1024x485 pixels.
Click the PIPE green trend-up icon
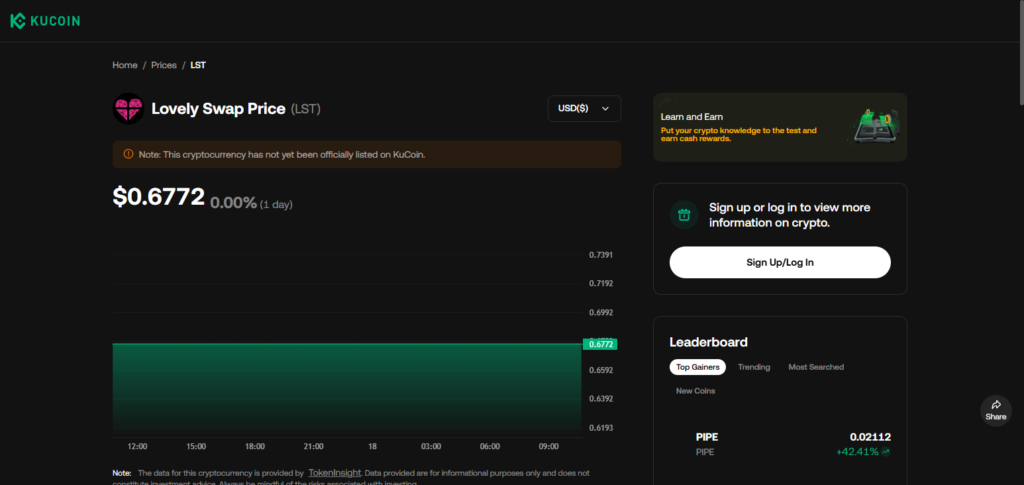886,451
